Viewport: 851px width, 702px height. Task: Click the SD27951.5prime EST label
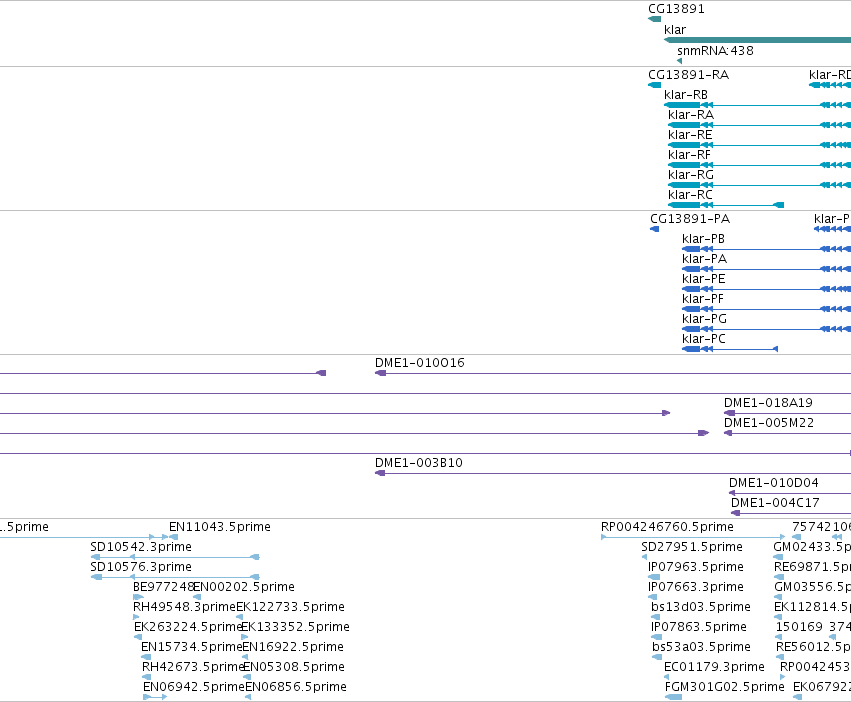click(692, 547)
